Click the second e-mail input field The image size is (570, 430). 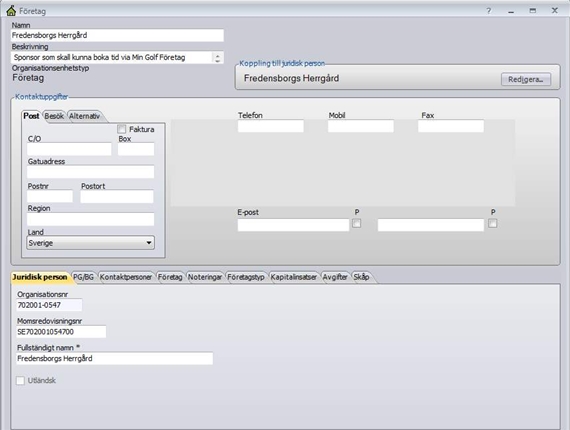coord(431,225)
